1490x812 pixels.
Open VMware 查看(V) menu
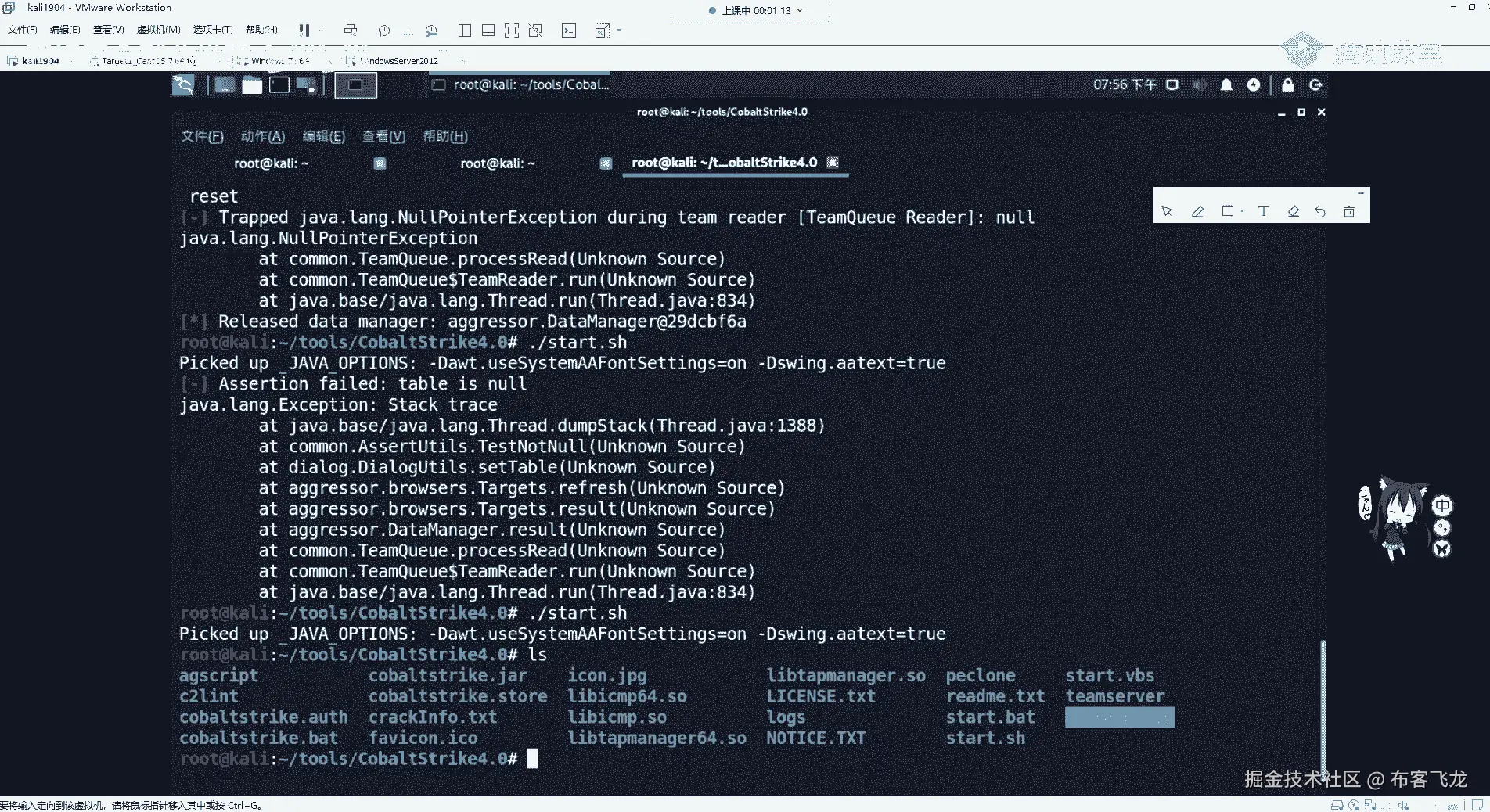tap(108, 30)
